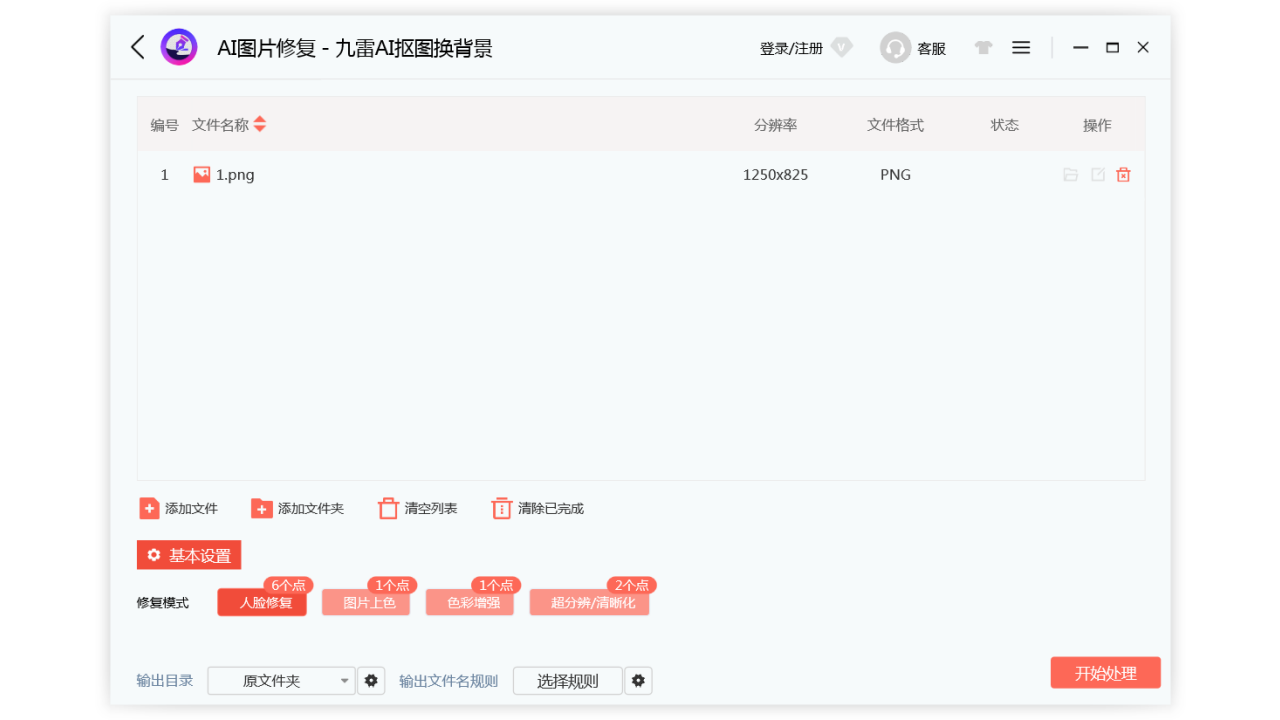Image resolution: width=1280 pixels, height=720 pixels.
Task: Click 选择规则 to choose naming rule
Action: point(567,680)
